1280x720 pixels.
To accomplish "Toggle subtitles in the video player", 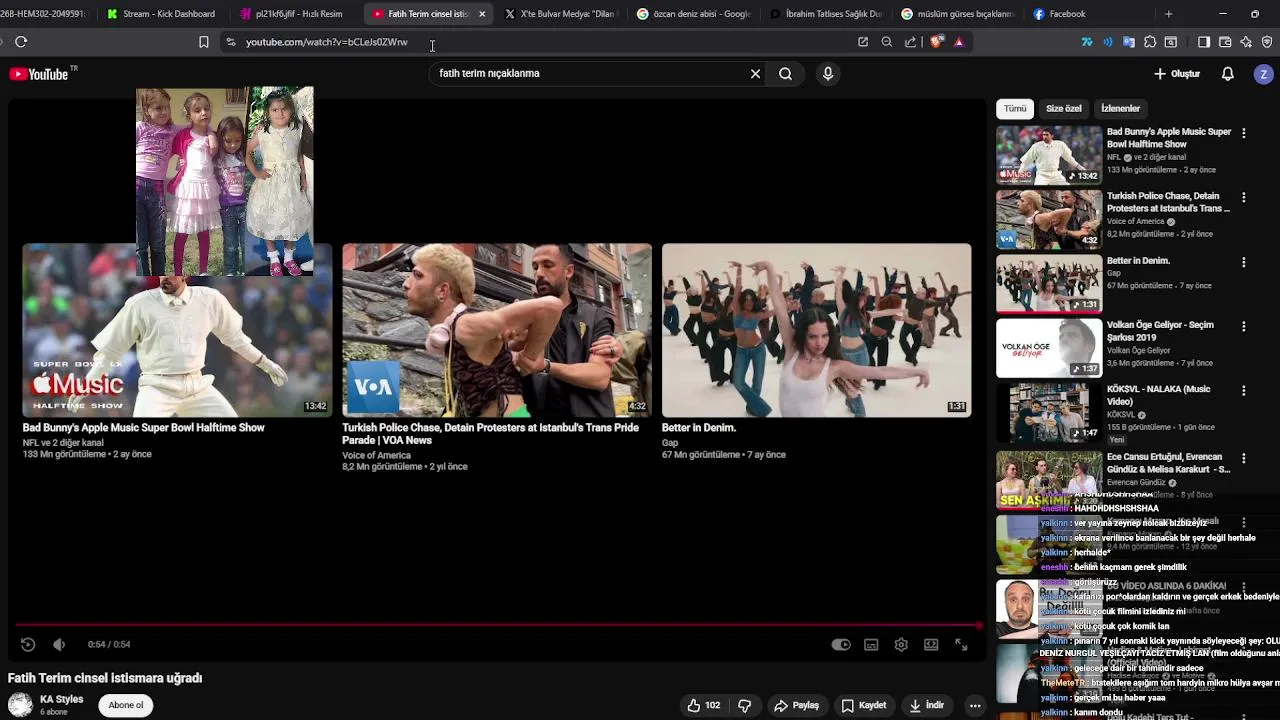I will [x=871, y=645].
